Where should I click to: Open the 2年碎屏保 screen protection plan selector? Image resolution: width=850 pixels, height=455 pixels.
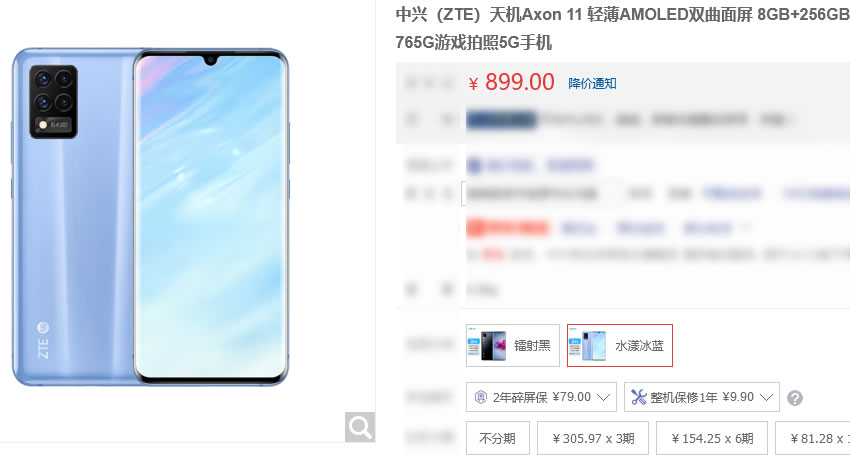[541, 398]
